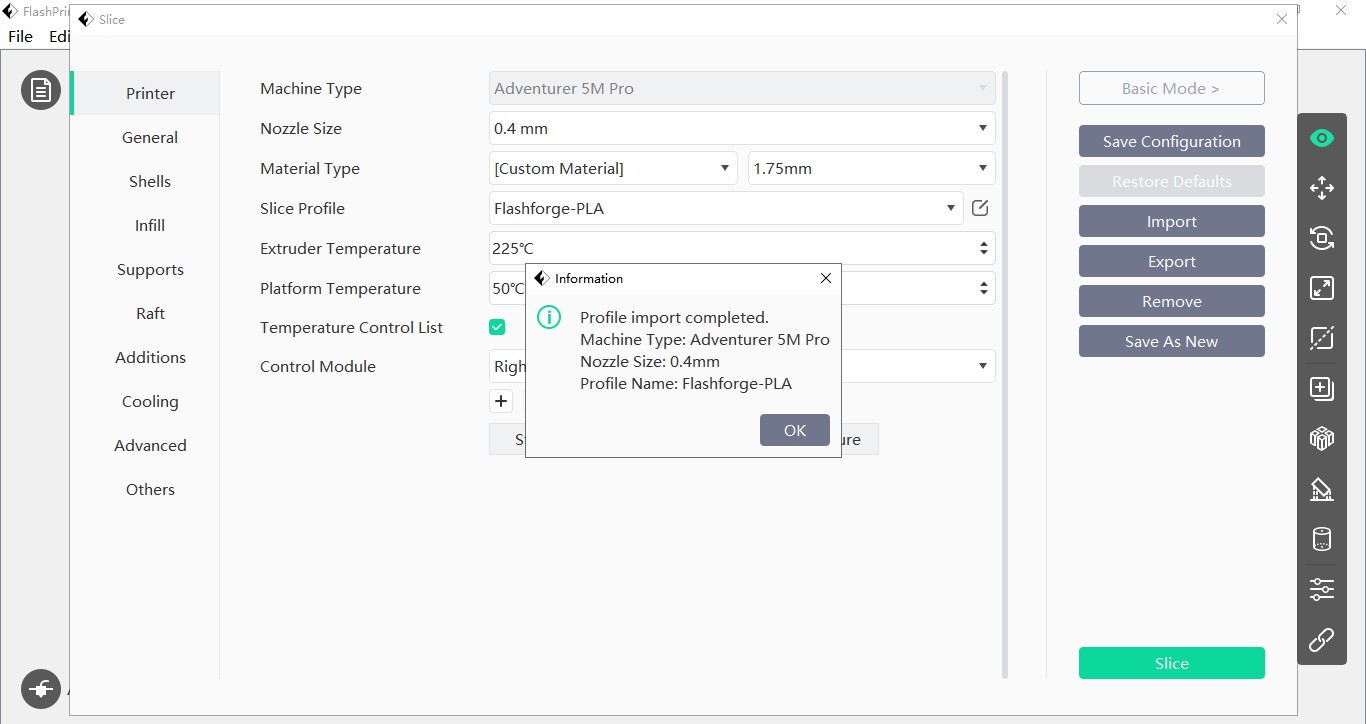Switch to the Cooling tab
The height and width of the screenshot is (724, 1366).
coord(150,401)
